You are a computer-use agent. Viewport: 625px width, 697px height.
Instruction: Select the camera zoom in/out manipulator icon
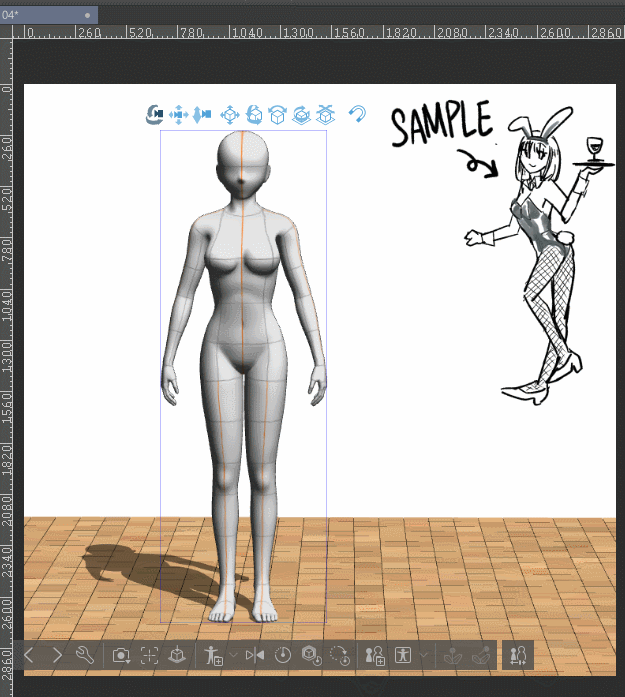[202, 115]
